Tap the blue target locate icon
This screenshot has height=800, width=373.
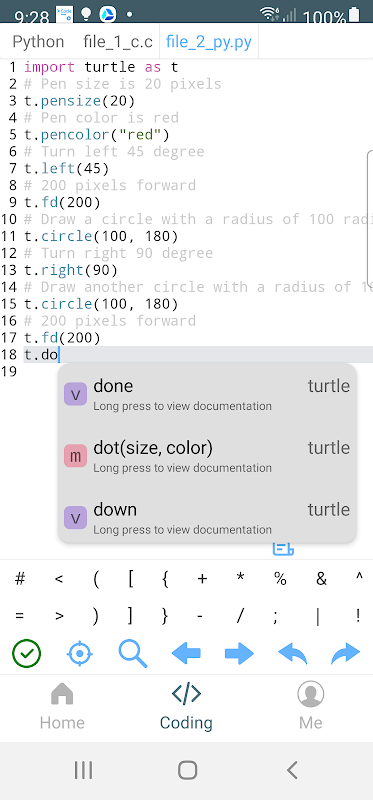click(x=80, y=653)
